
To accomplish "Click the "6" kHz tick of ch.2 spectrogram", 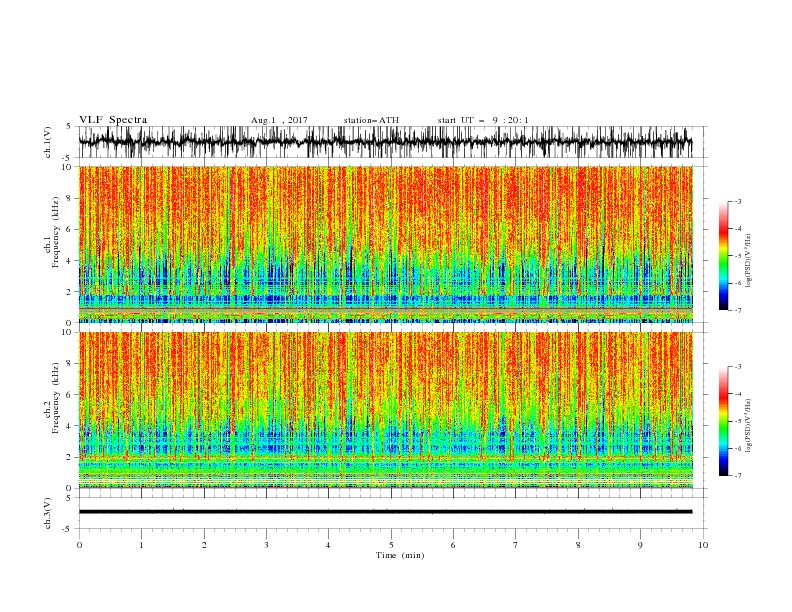I will point(70,395).
